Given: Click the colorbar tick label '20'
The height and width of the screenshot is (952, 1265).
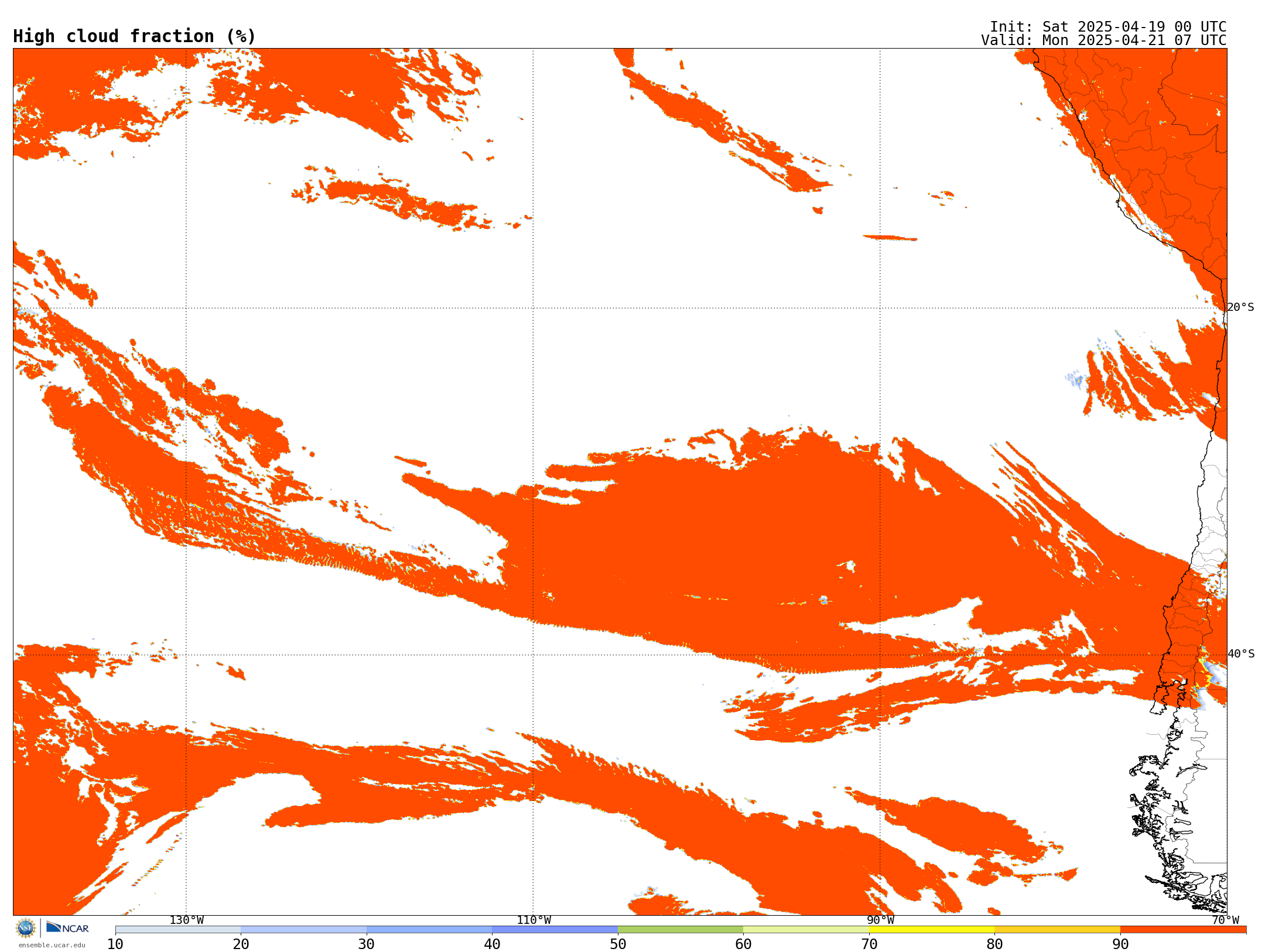Looking at the screenshot, I should (241, 944).
